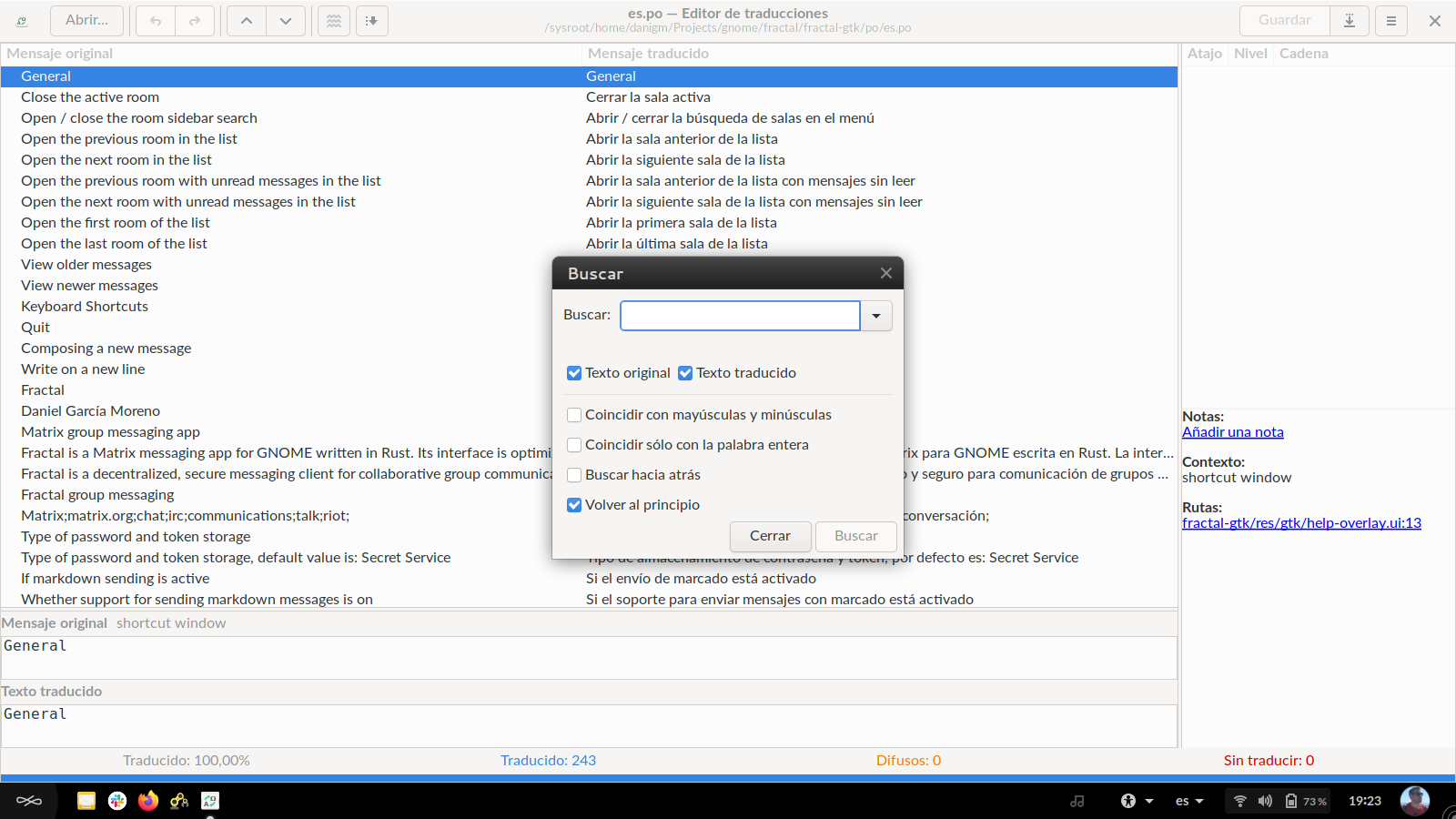The width and height of the screenshot is (1456, 819).
Task: Click the Añadir una nota link
Action: 1233,432
